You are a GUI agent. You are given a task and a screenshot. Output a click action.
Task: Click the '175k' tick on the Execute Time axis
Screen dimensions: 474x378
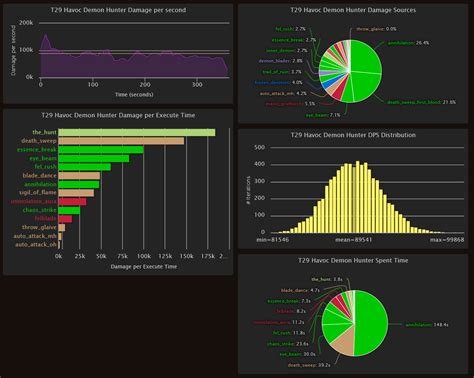click(208, 256)
